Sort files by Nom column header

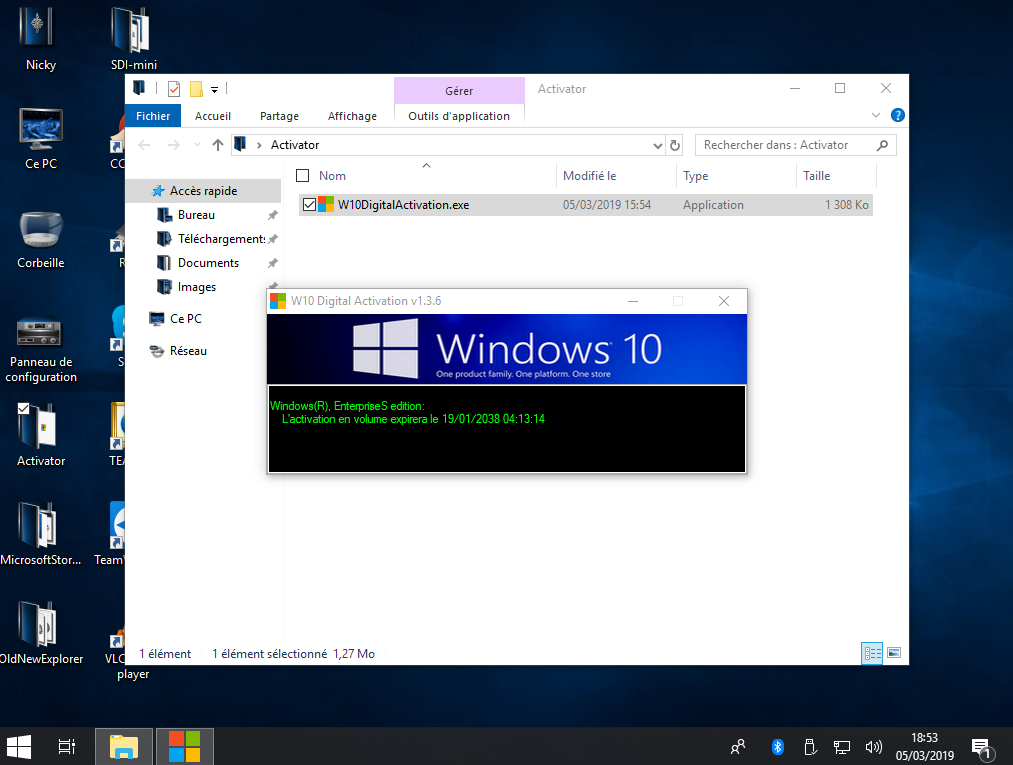[426, 175]
